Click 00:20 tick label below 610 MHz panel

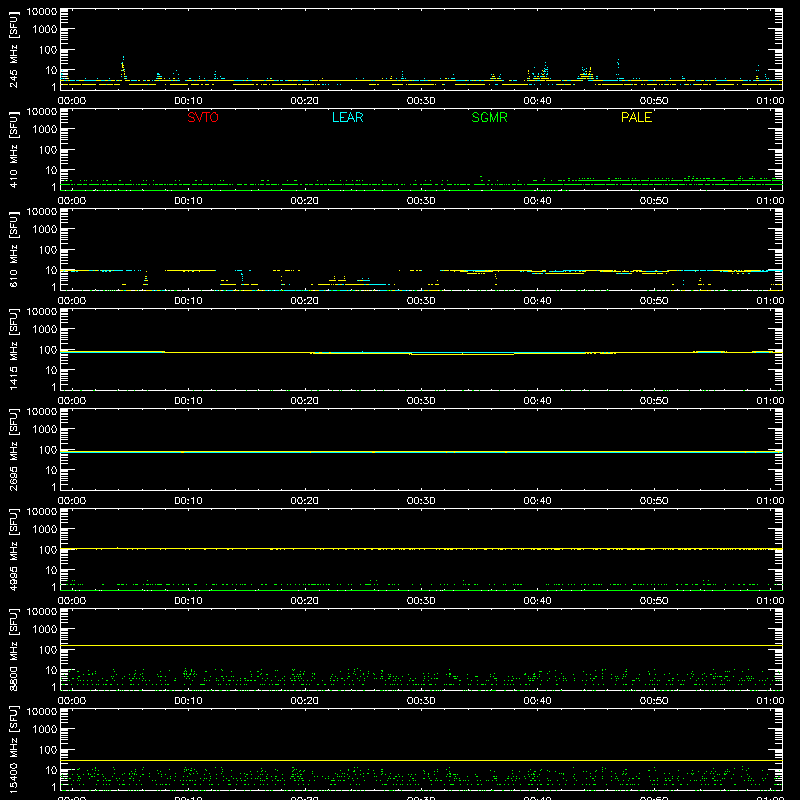305,301
